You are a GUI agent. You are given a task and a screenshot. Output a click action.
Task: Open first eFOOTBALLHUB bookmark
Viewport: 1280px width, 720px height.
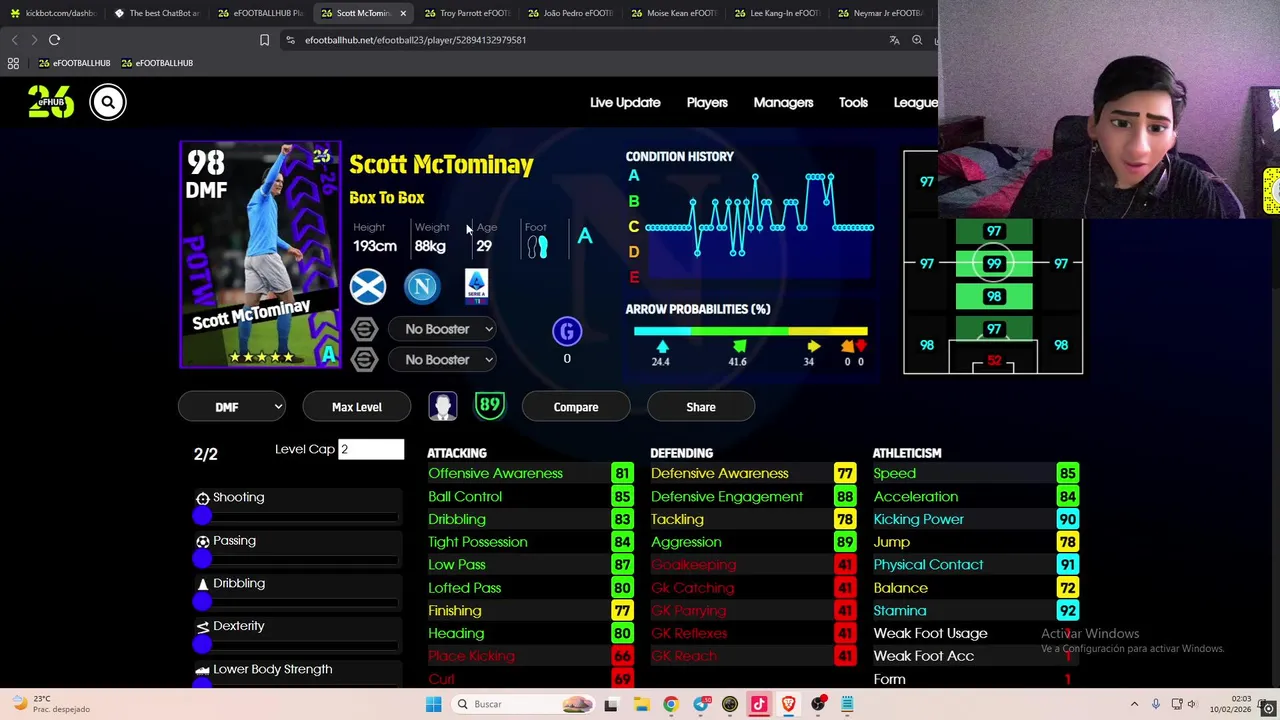[74, 63]
